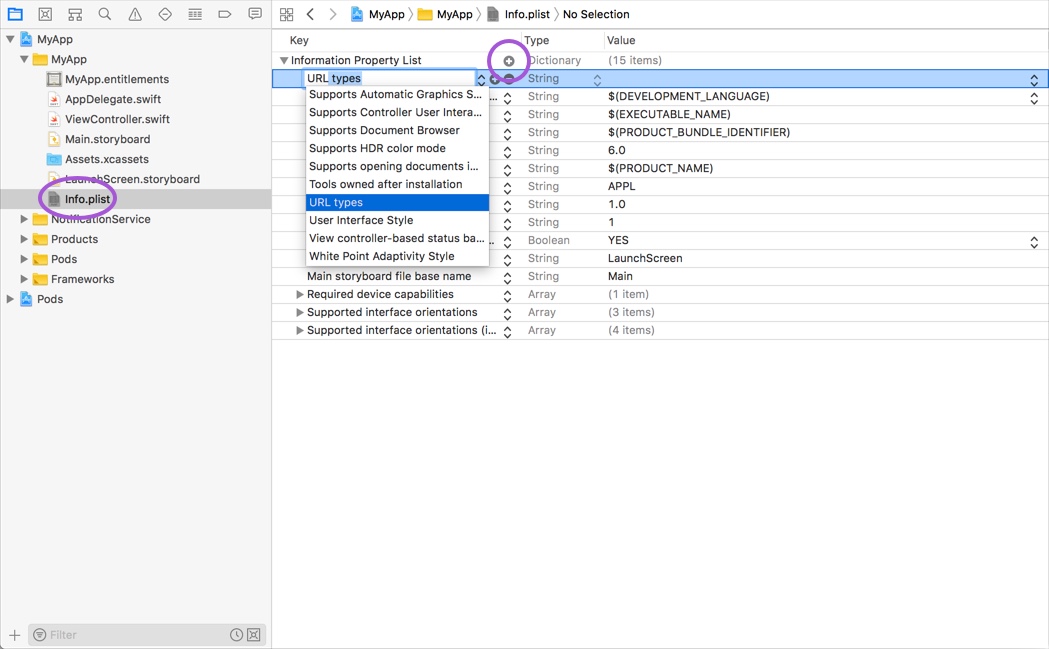Go forward with the right chevron

332,14
